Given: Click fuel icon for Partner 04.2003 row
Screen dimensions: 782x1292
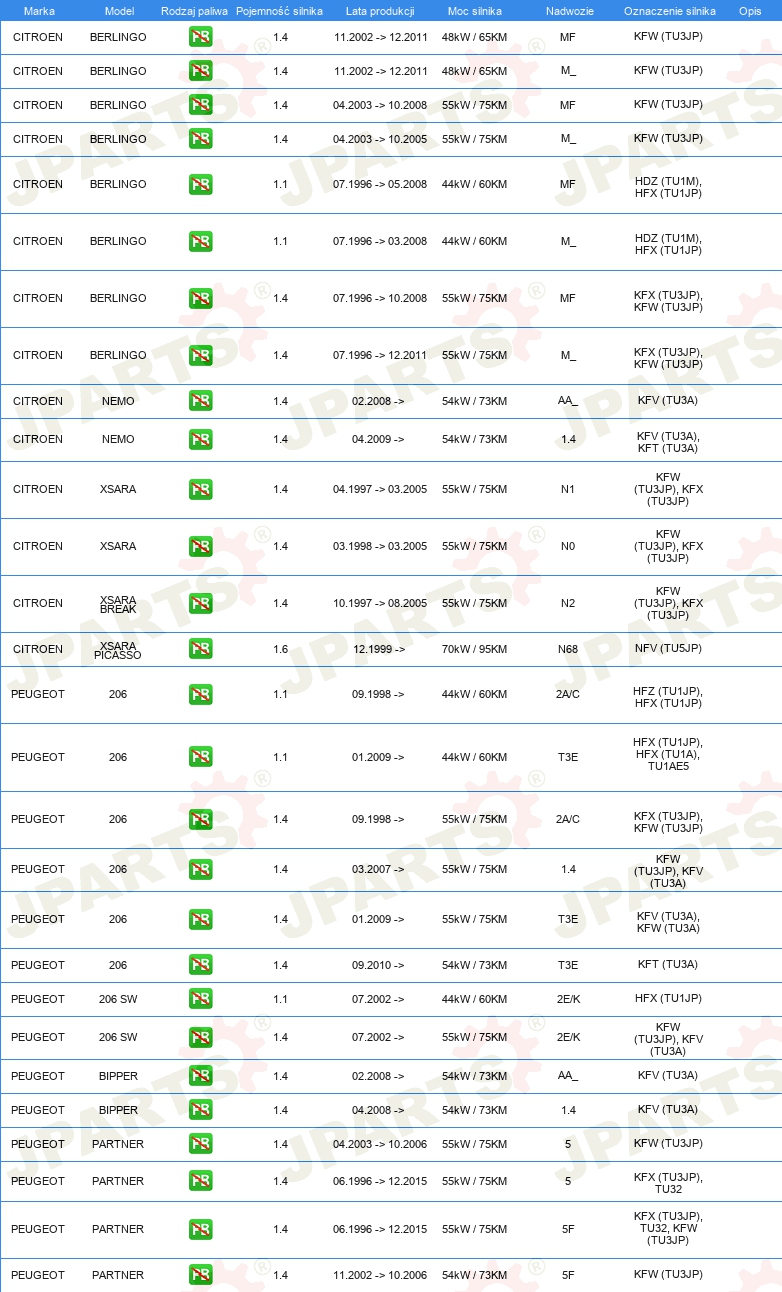Looking at the screenshot, I should coord(200,1144).
